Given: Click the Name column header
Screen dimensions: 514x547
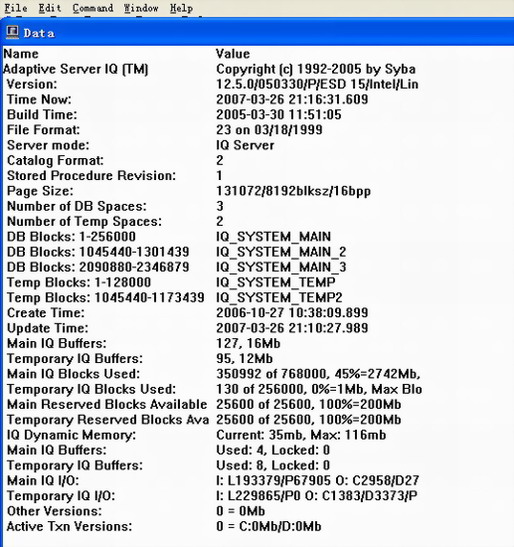Looking at the screenshot, I should coord(21,54).
